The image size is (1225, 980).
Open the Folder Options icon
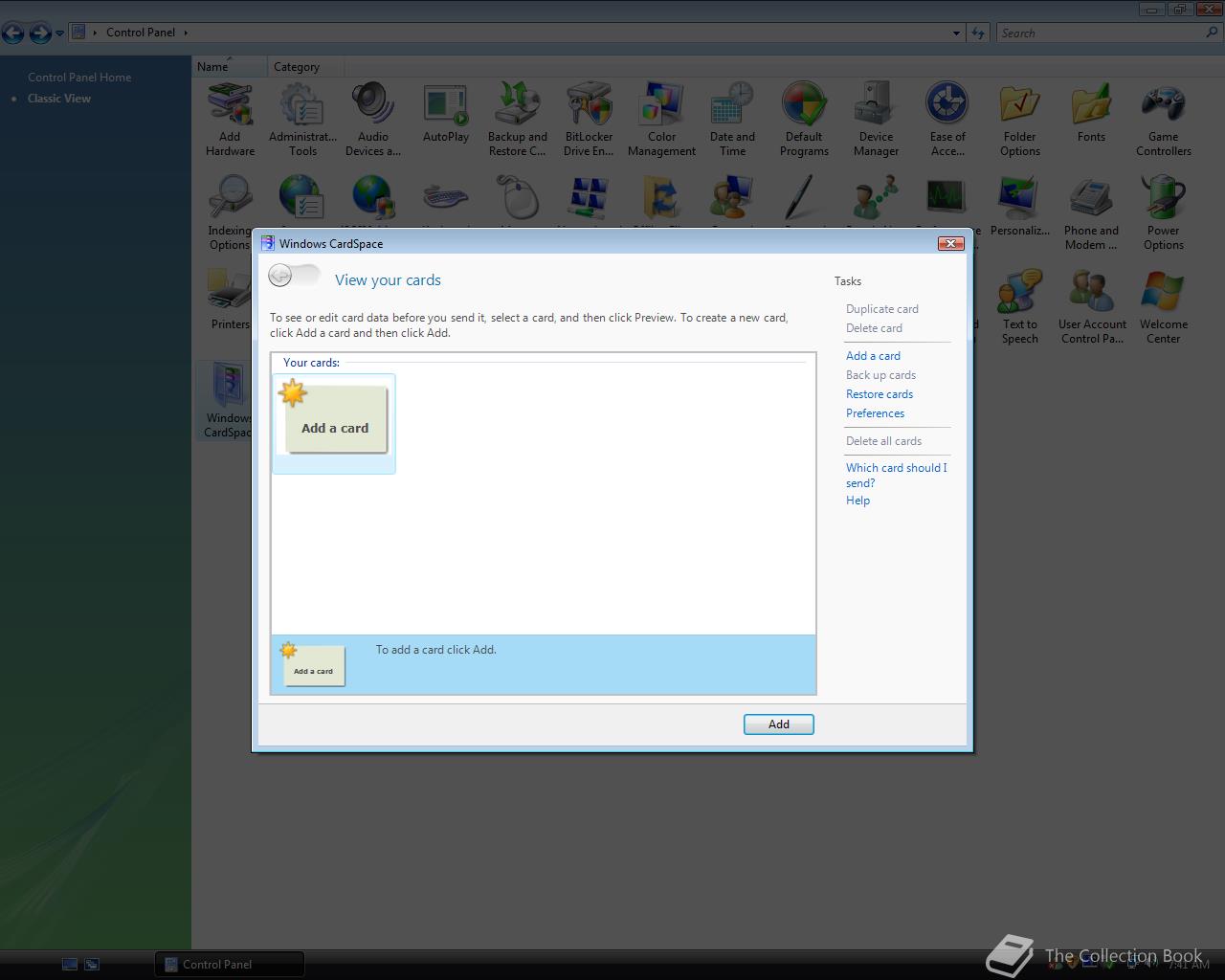(1020, 120)
